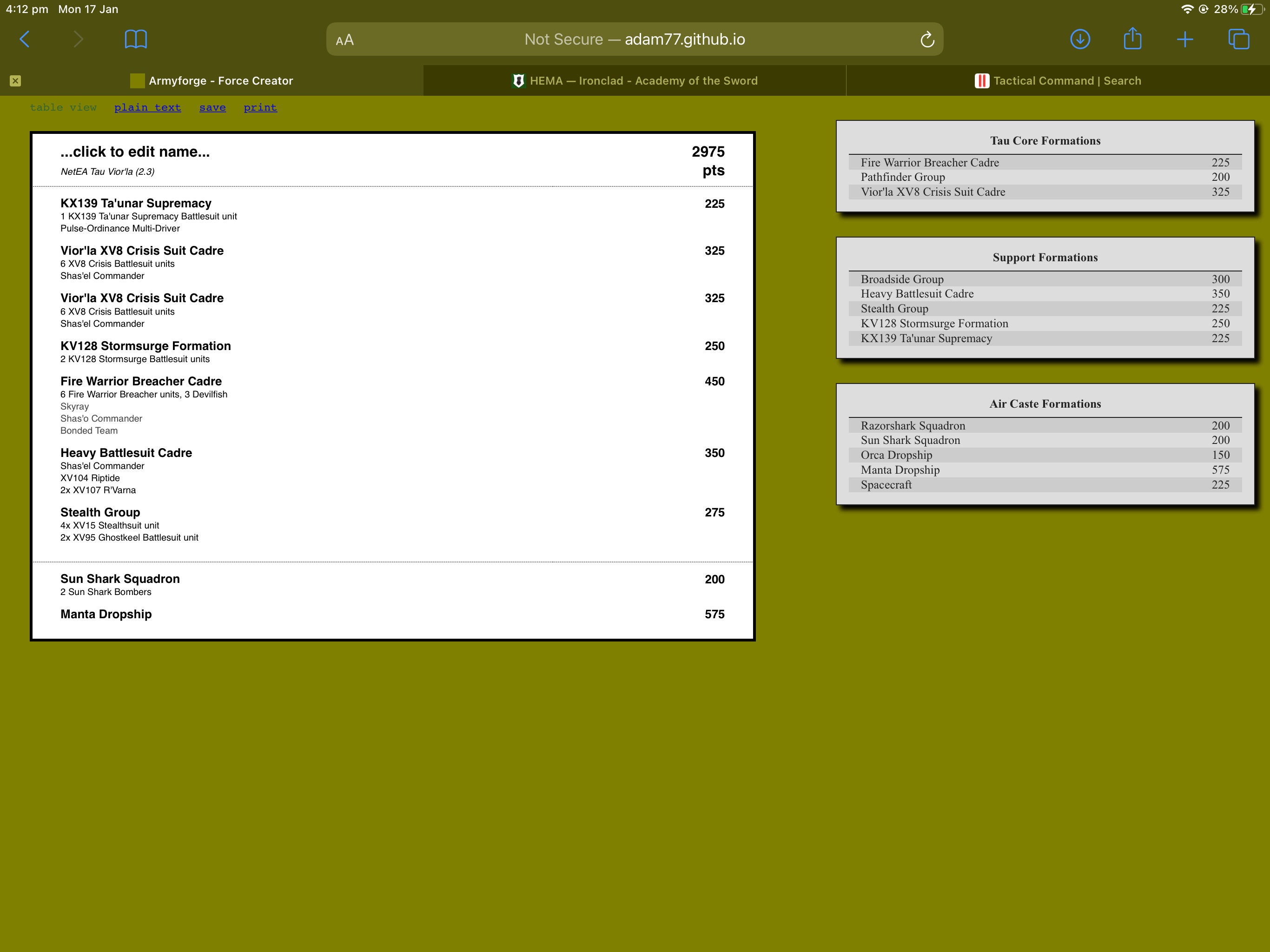Image resolution: width=1270 pixels, height=952 pixels.
Task: Add a Broadside Group formation
Action: (902, 279)
